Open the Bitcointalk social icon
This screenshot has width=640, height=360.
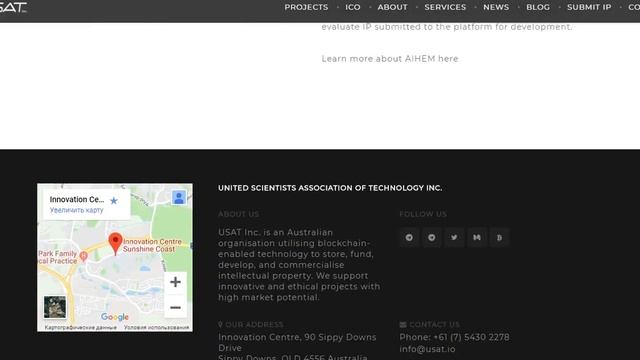[x=499, y=238]
